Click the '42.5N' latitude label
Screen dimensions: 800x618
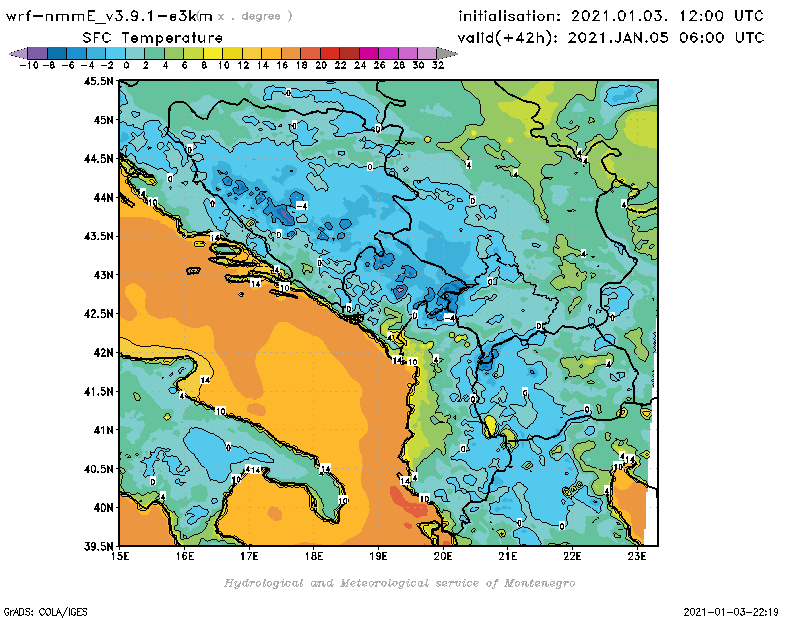[98, 314]
